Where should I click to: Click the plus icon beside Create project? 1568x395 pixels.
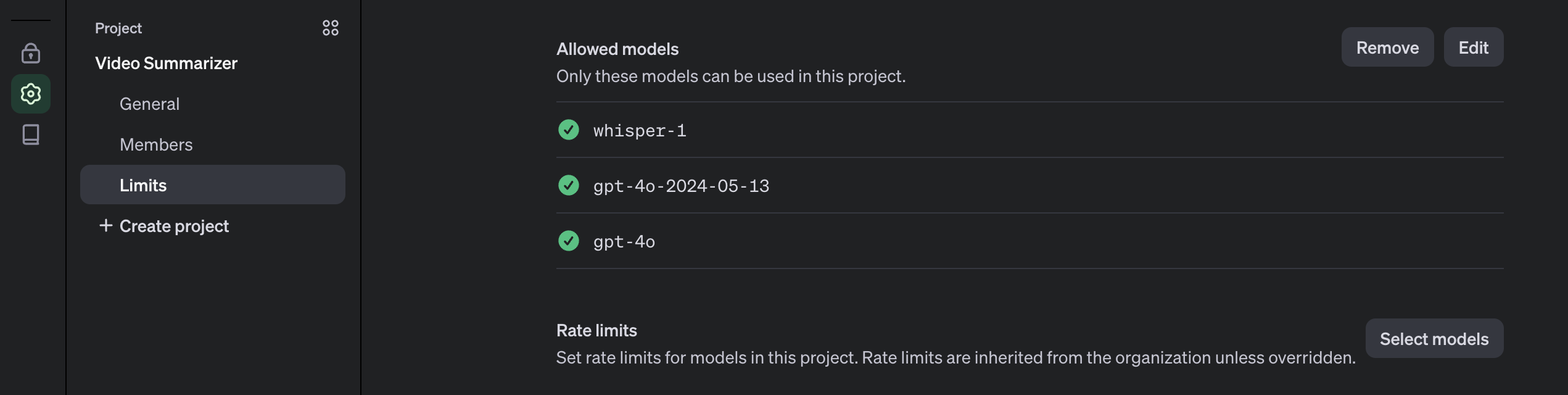(106, 225)
